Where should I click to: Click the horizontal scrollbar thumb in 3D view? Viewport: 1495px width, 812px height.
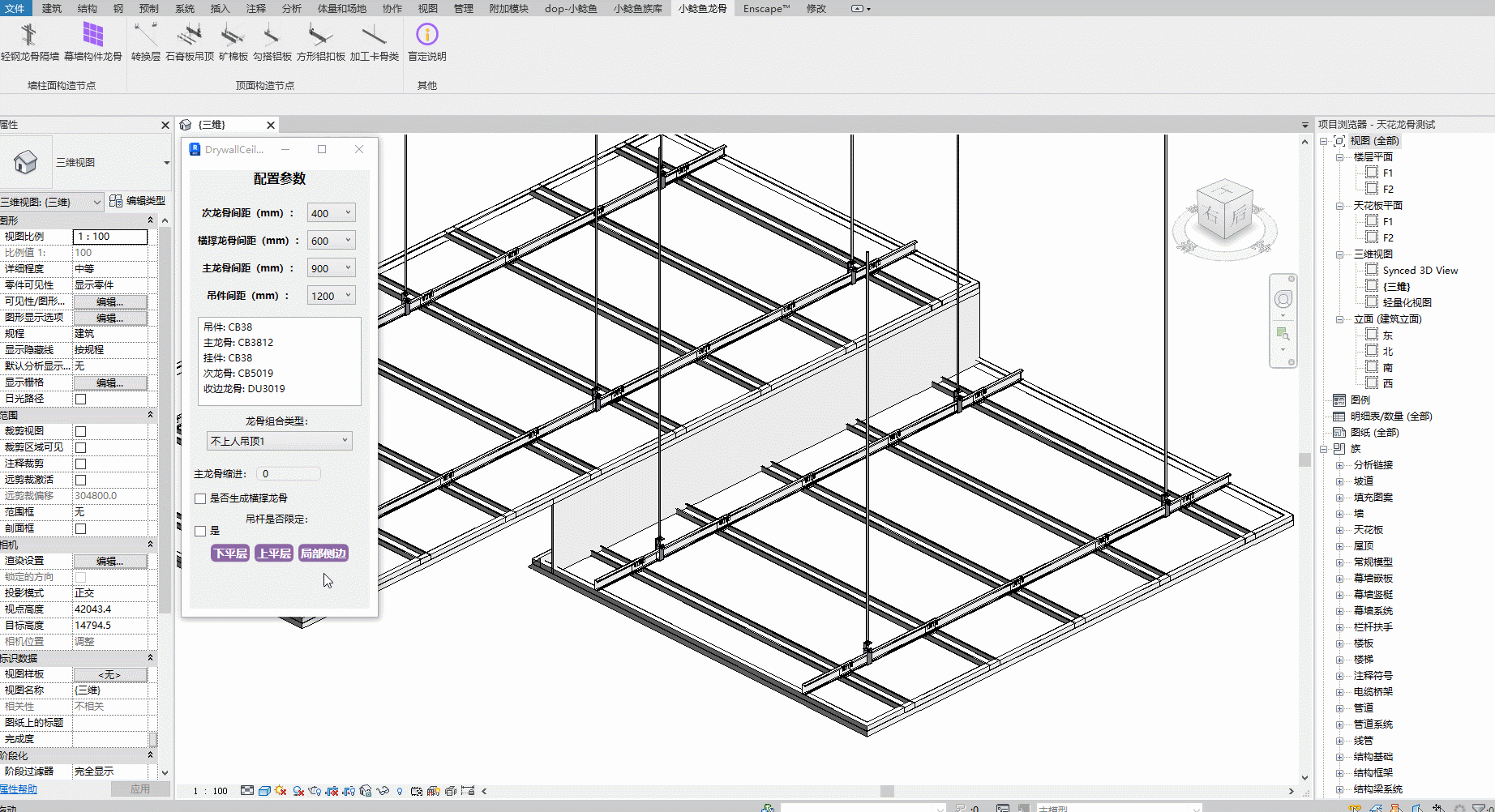887,791
